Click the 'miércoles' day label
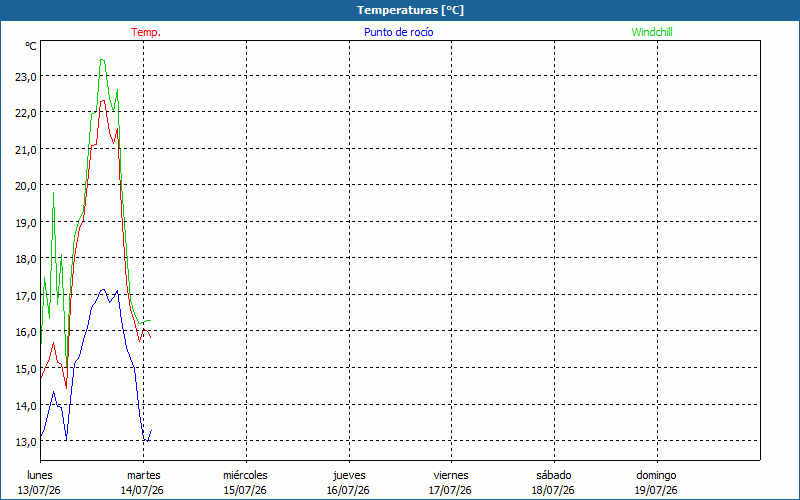This screenshot has width=800, height=500. coord(245,475)
